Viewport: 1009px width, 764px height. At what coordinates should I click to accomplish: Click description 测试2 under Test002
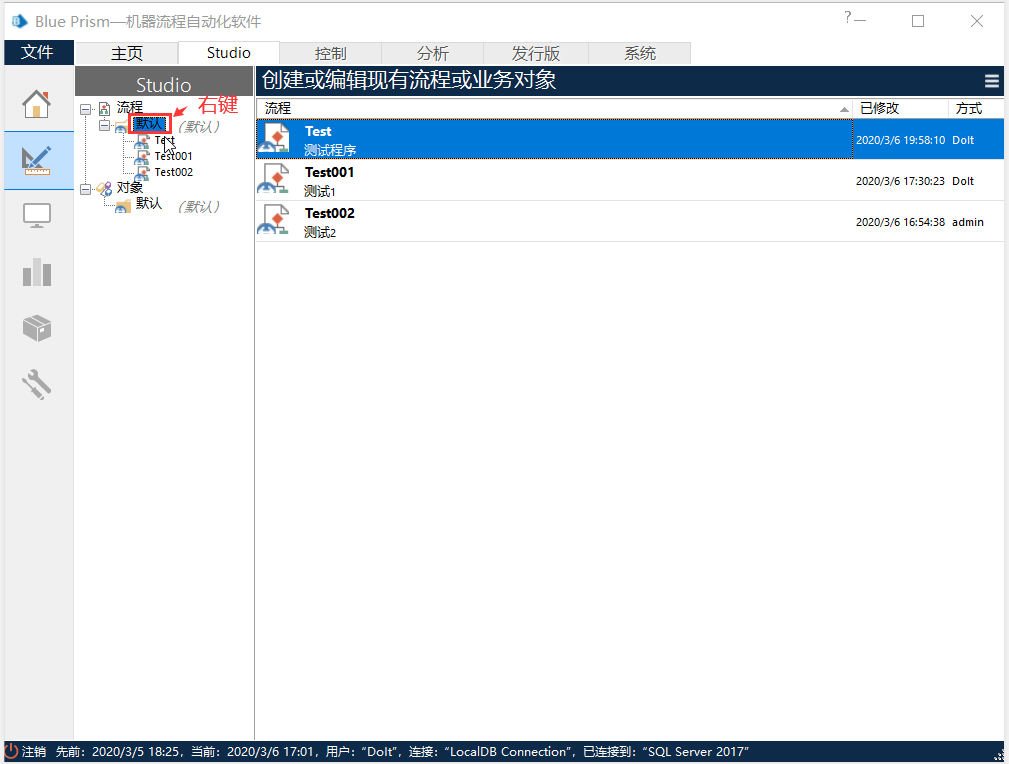[x=320, y=232]
